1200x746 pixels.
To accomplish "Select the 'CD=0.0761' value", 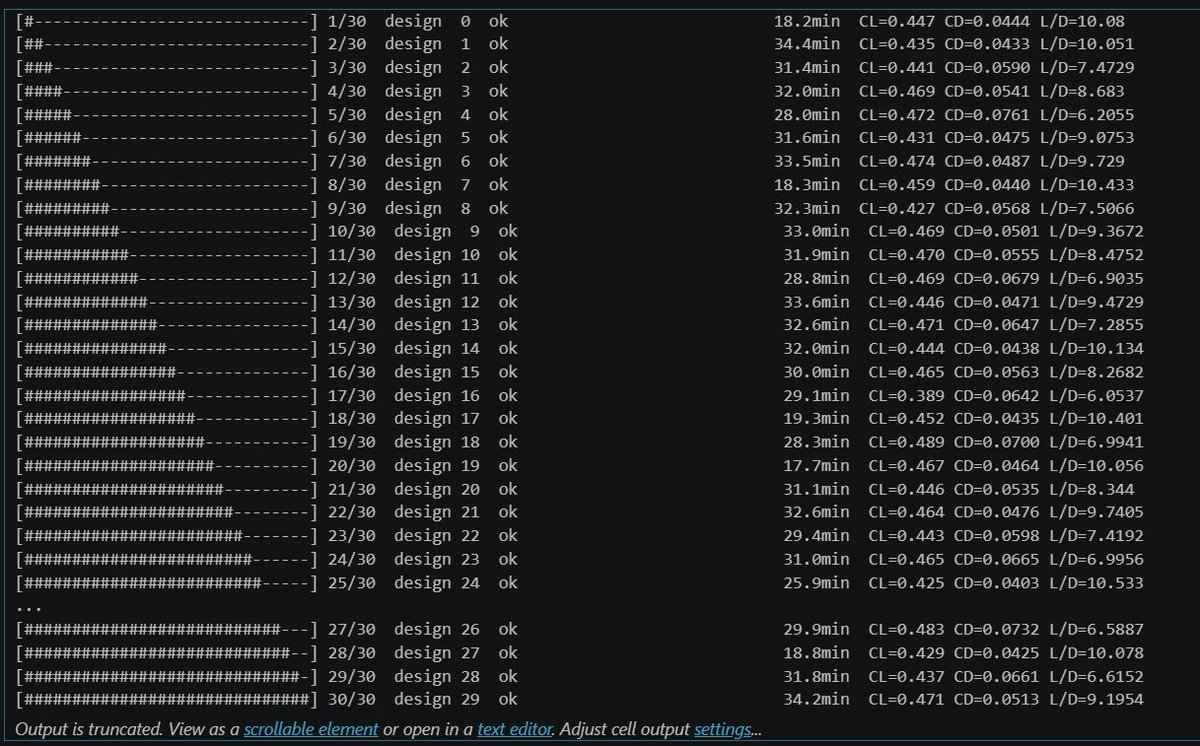I will coord(986,115).
